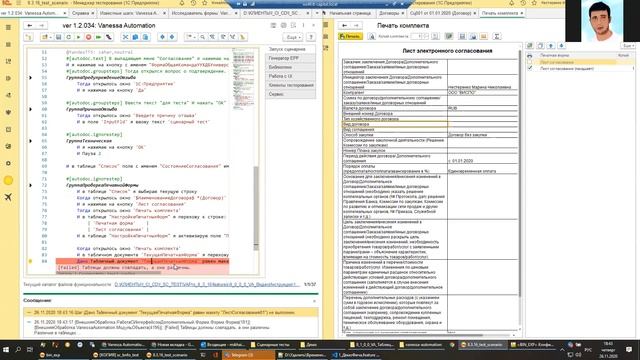Untick the checkbox for Лист согласования (текущая) row
640x360 pixels.
[x=530, y=68]
